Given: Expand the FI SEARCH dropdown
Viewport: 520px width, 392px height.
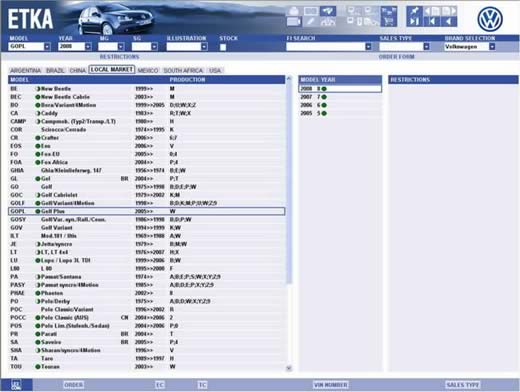Looking at the screenshot, I should coord(368,47).
